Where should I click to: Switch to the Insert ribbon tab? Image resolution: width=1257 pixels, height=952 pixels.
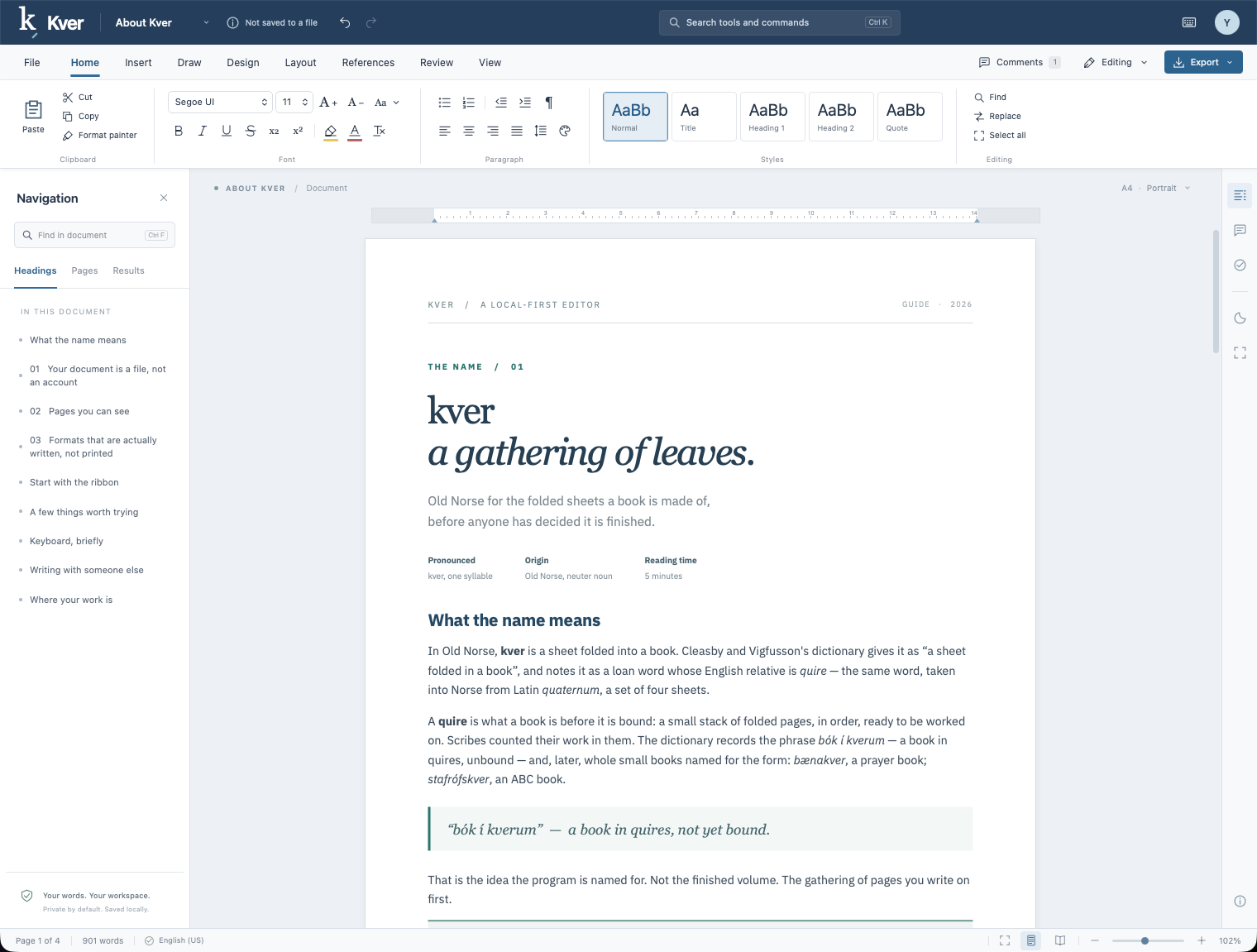tap(138, 63)
